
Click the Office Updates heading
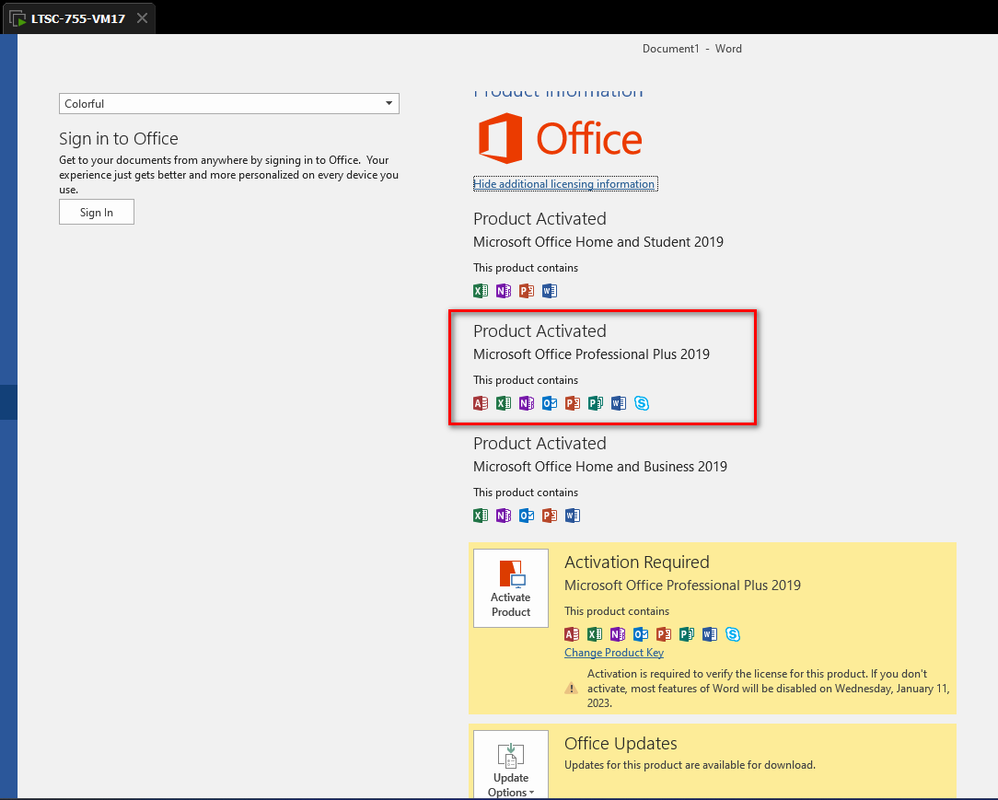click(x=621, y=743)
